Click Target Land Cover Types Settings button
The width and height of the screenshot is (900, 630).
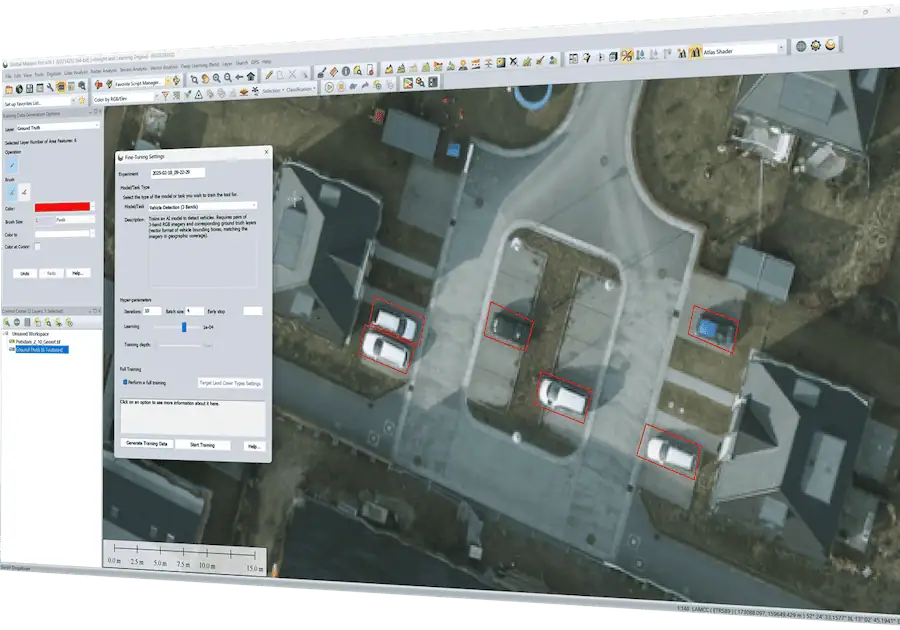230,383
